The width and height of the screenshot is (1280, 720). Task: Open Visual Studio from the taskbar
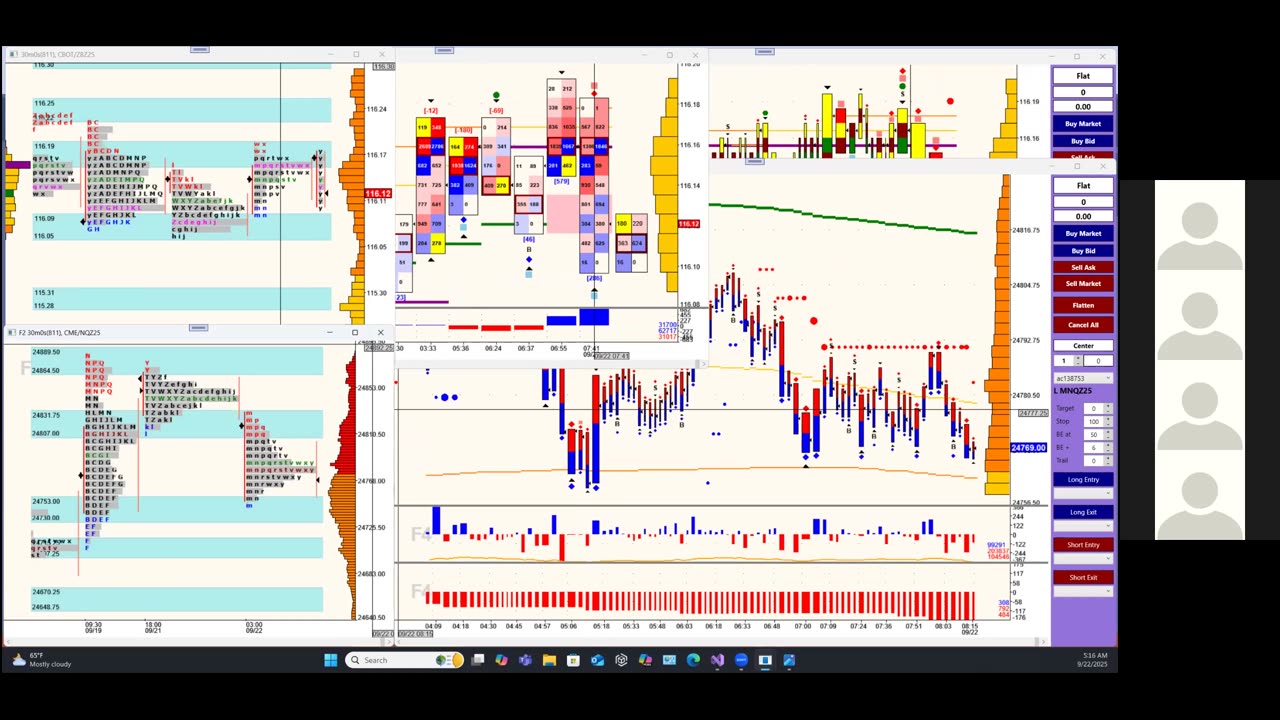point(717,660)
